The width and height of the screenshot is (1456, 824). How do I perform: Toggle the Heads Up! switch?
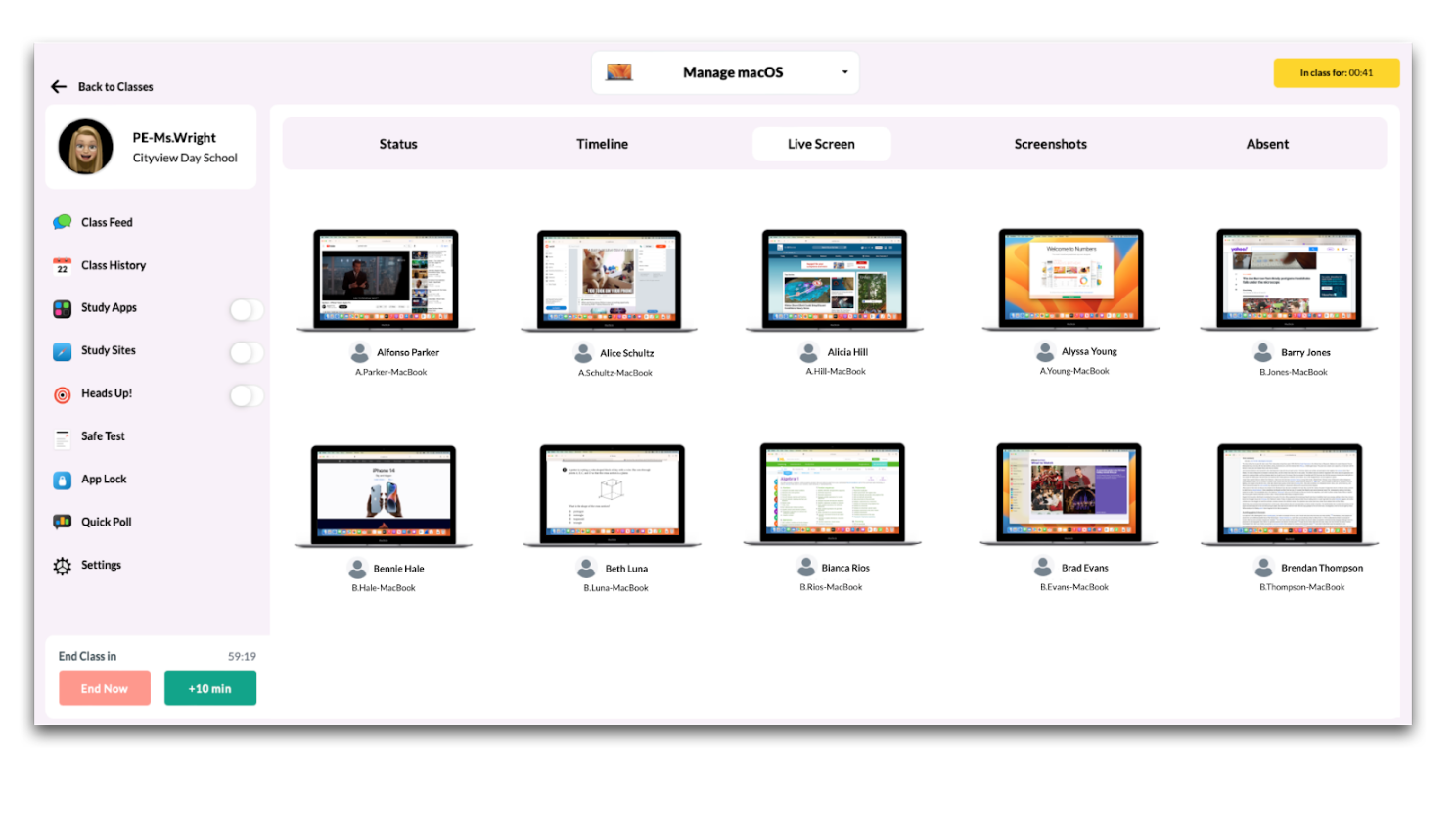[246, 395]
